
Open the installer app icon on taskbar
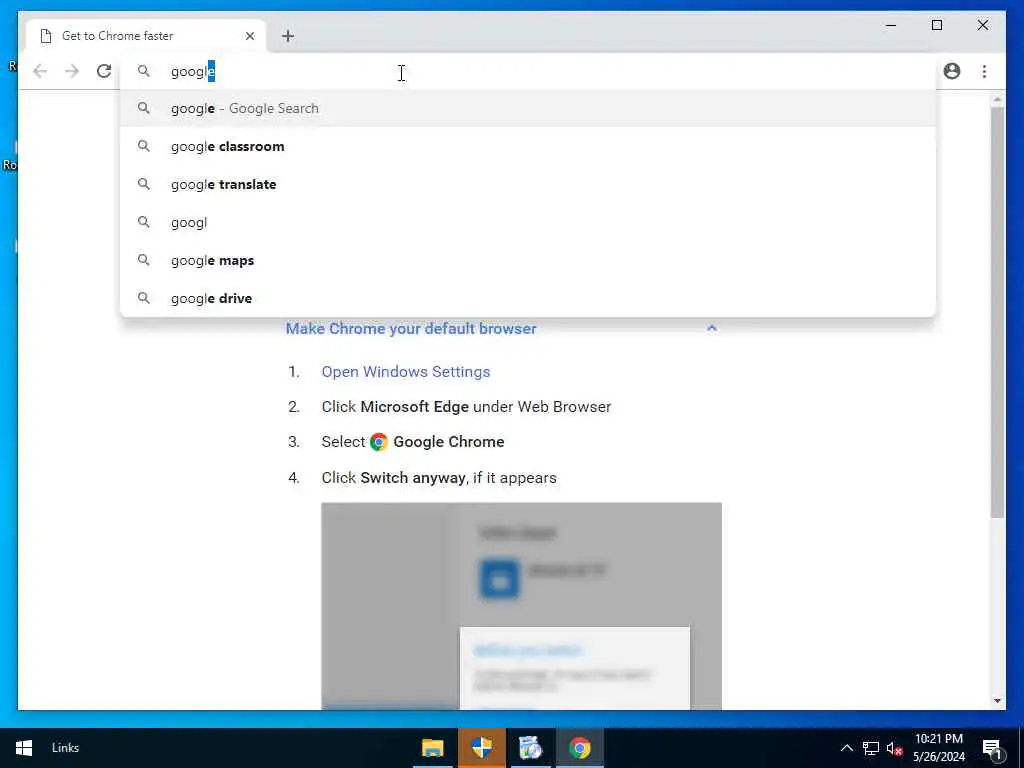[x=530, y=748]
